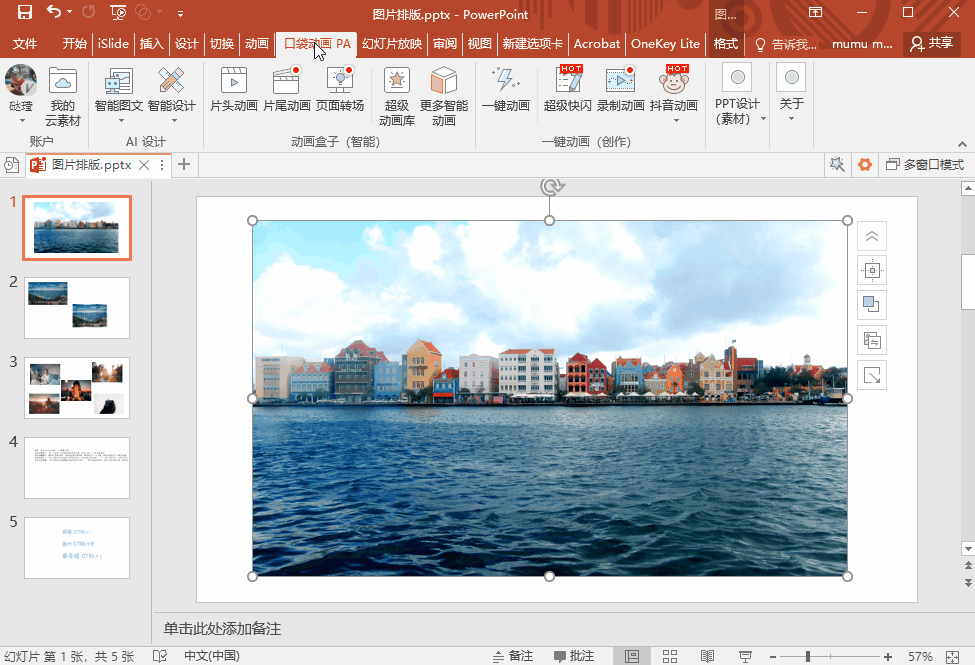Click the orange settings gear icon
The height and width of the screenshot is (665, 975).
point(864,164)
